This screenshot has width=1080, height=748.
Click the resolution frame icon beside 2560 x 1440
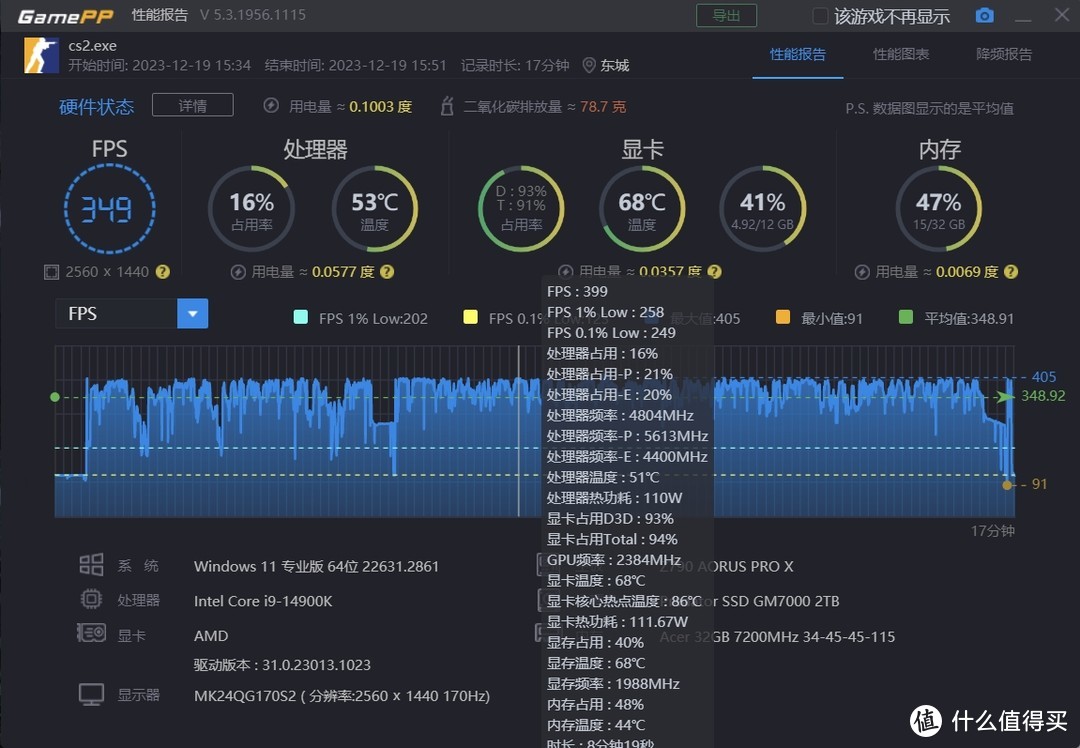point(52,272)
